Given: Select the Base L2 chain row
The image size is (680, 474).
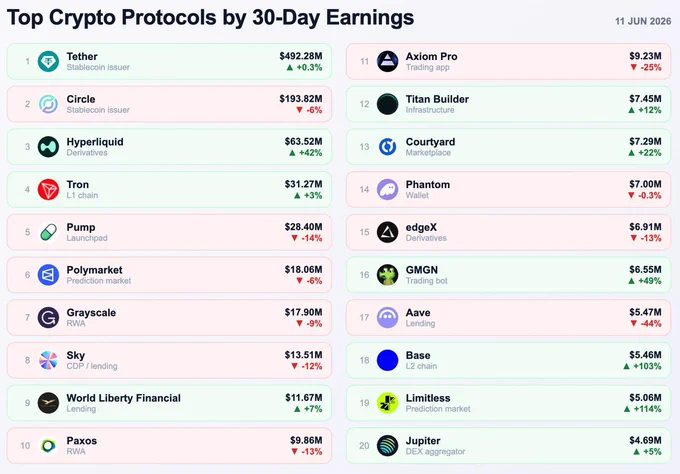Looking at the screenshot, I should click(x=508, y=360).
